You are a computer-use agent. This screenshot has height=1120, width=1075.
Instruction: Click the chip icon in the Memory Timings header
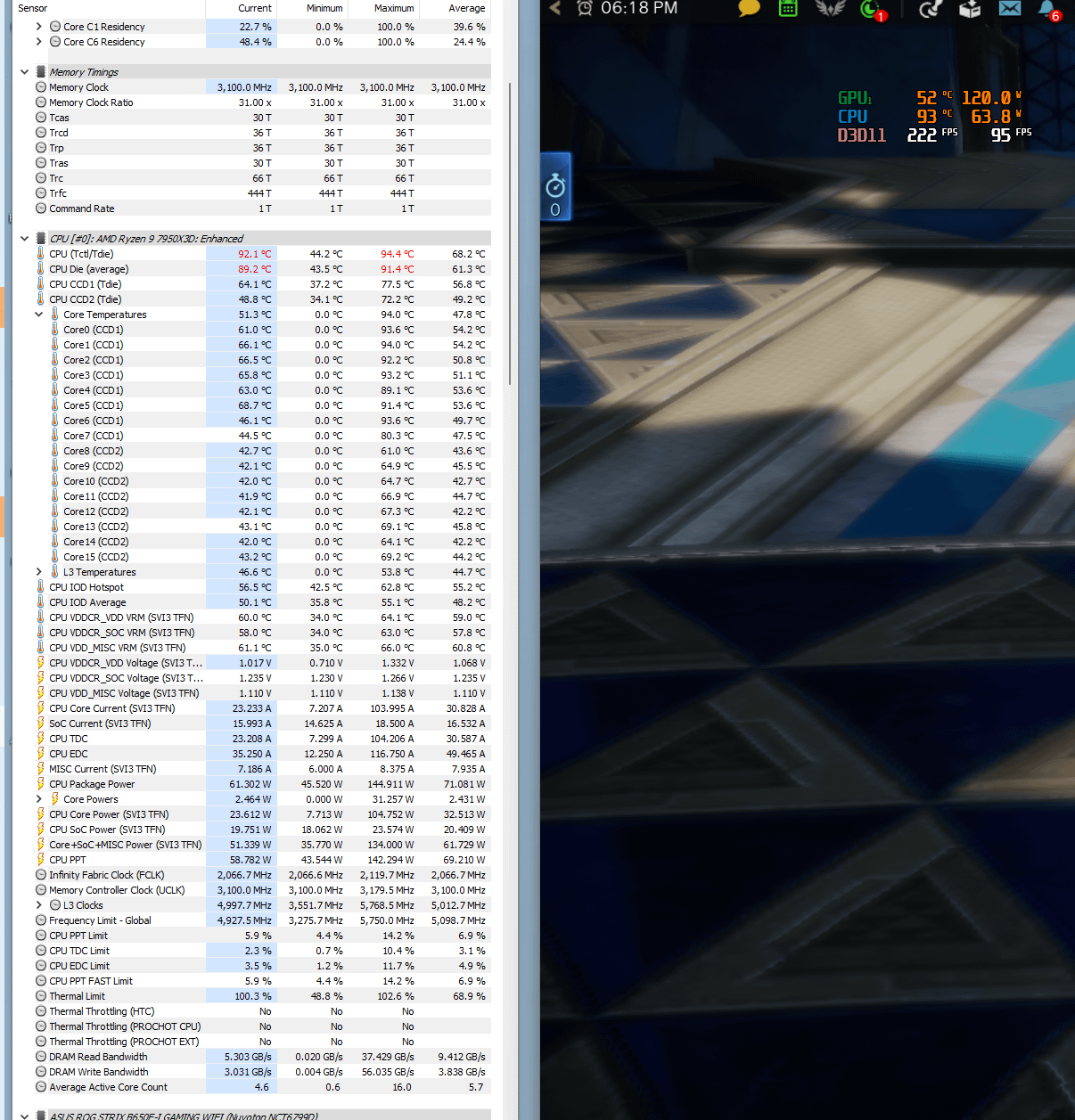41,72
